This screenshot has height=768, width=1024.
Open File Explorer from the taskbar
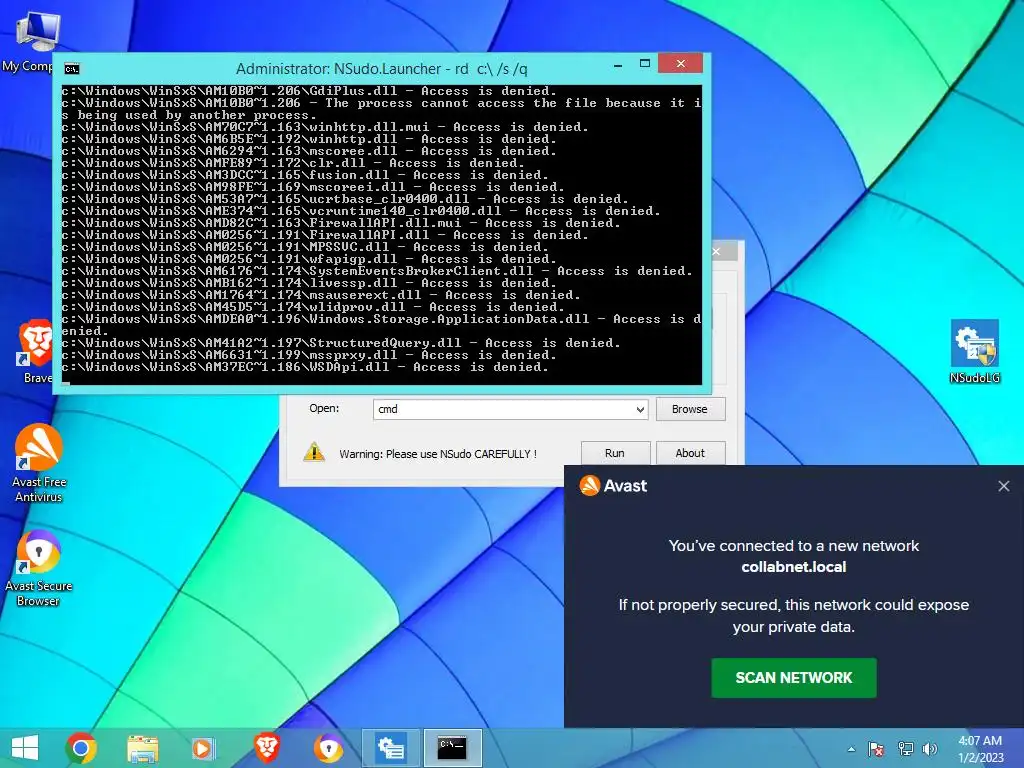(x=142, y=748)
